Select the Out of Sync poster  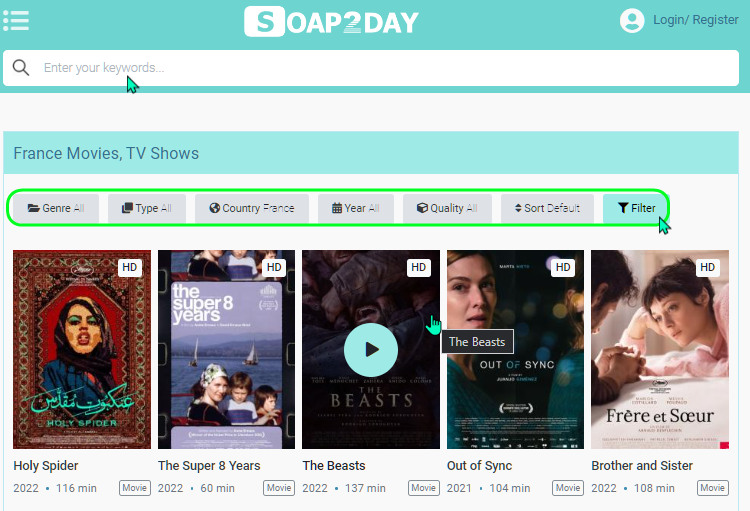tap(515, 349)
